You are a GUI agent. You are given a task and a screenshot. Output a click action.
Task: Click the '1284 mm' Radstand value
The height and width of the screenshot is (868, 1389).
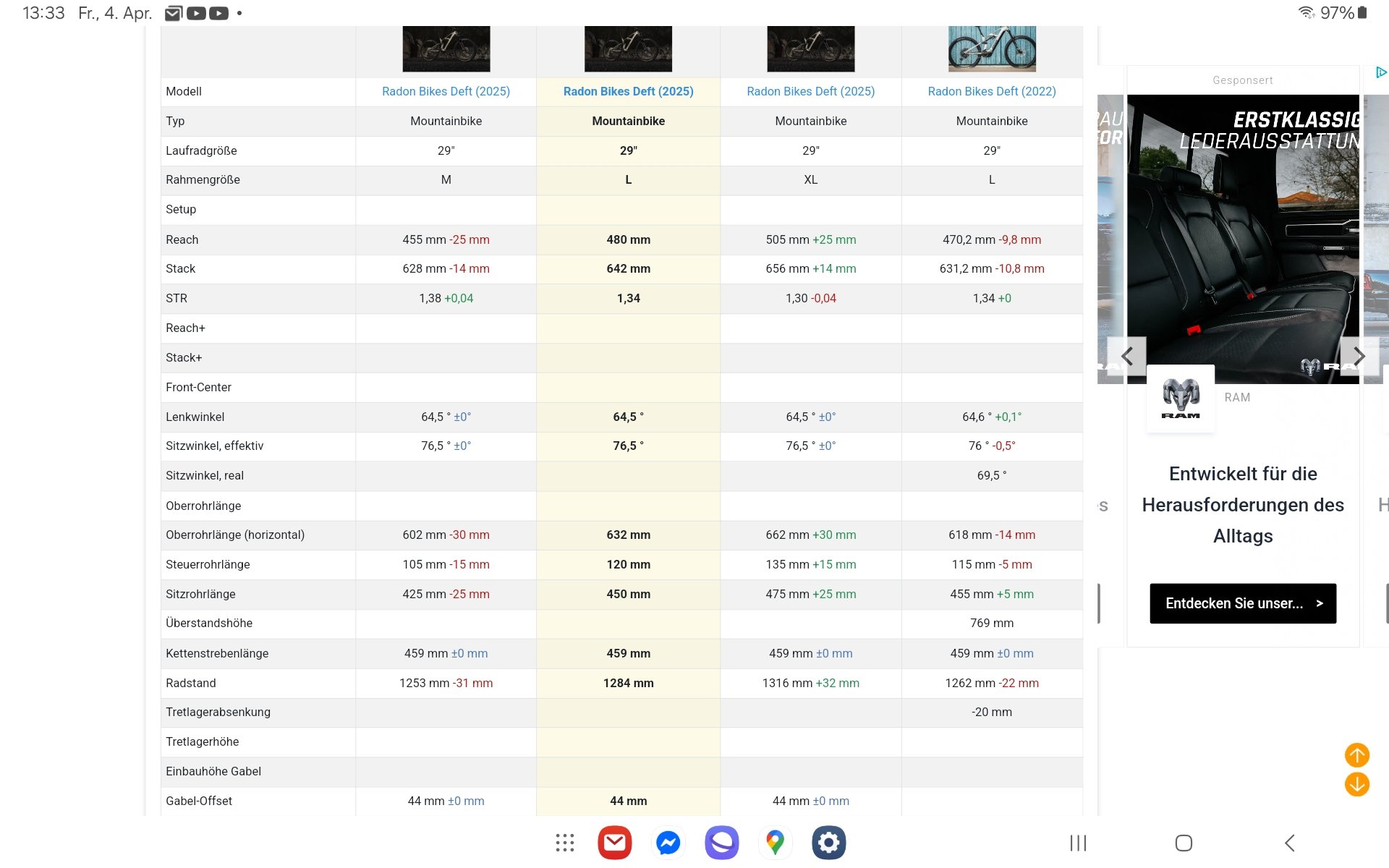(x=628, y=683)
